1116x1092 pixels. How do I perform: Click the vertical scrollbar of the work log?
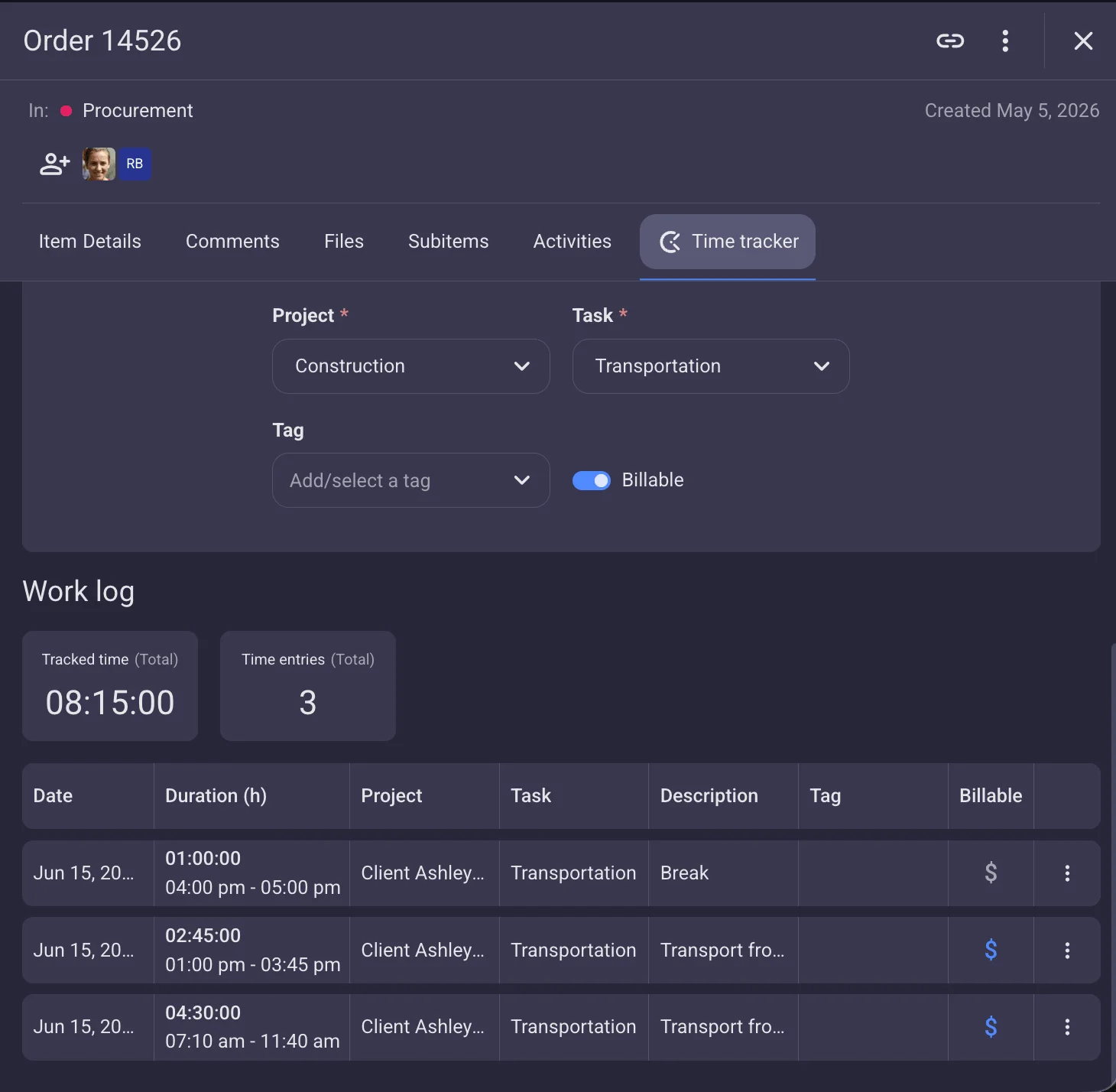coord(1112,864)
